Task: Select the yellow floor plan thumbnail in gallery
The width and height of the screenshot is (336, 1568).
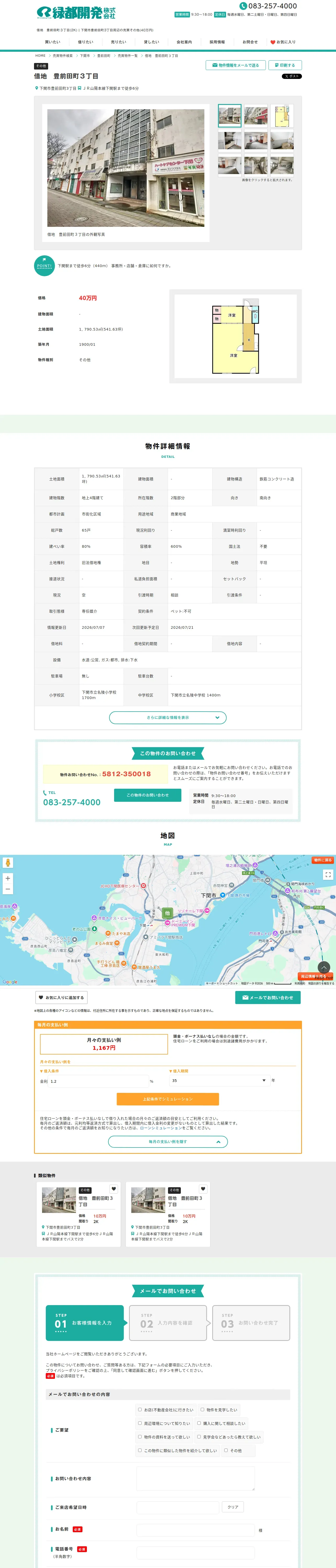Action: (x=282, y=116)
